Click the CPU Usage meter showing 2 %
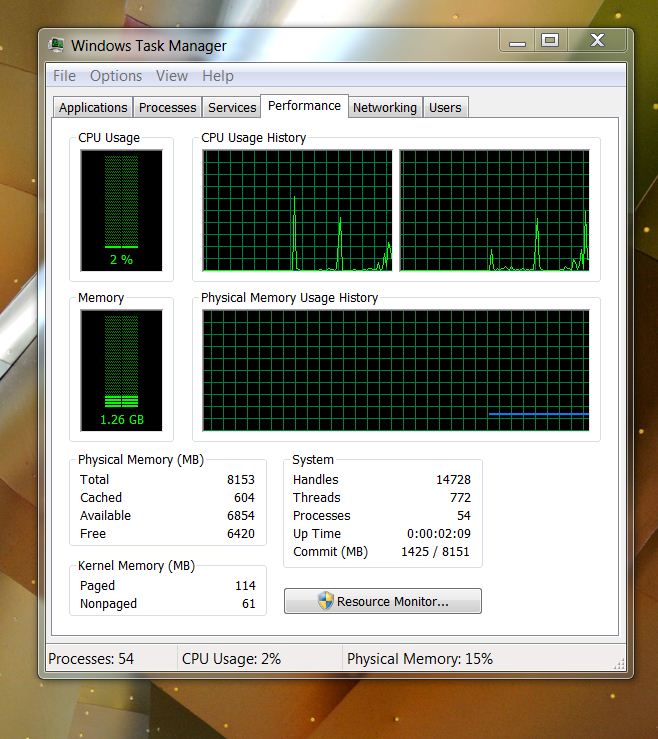The image size is (658, 739). click(122, 210)
